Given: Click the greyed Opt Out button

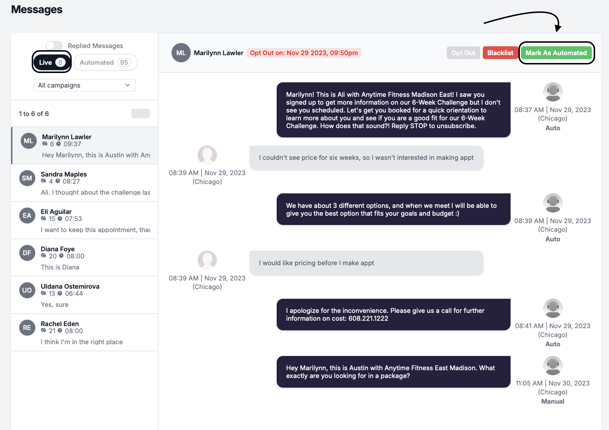Looking at the screenshot, I should [463, 53].
